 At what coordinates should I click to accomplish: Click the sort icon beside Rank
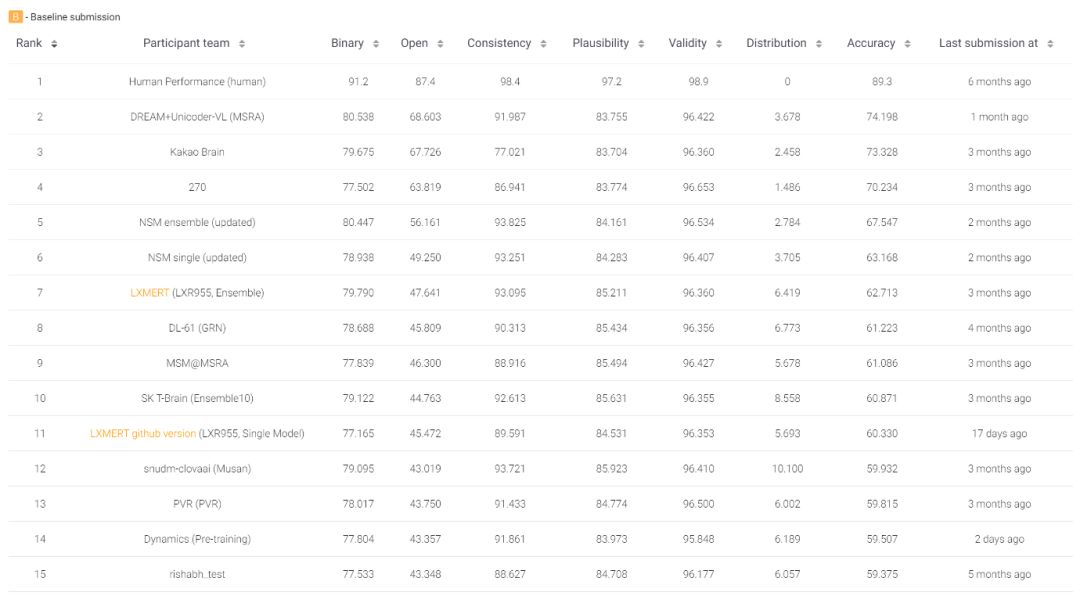coord(54,44)
